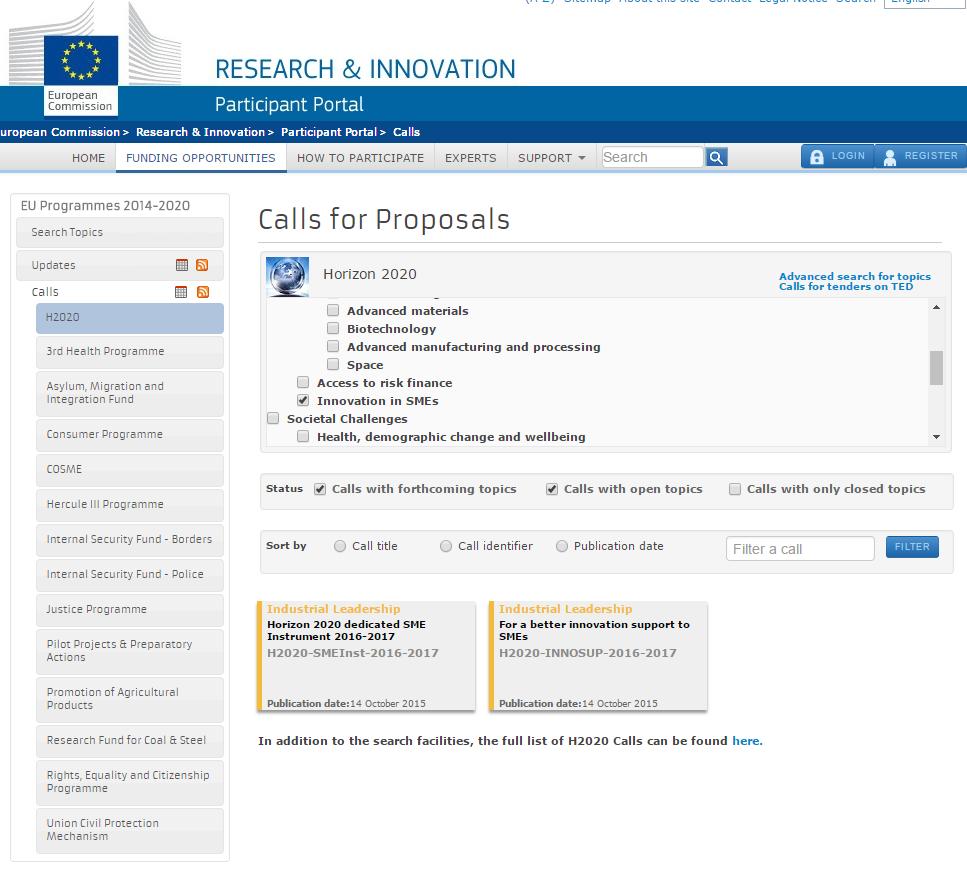Open the How to Participate tab

coord(360,158)
